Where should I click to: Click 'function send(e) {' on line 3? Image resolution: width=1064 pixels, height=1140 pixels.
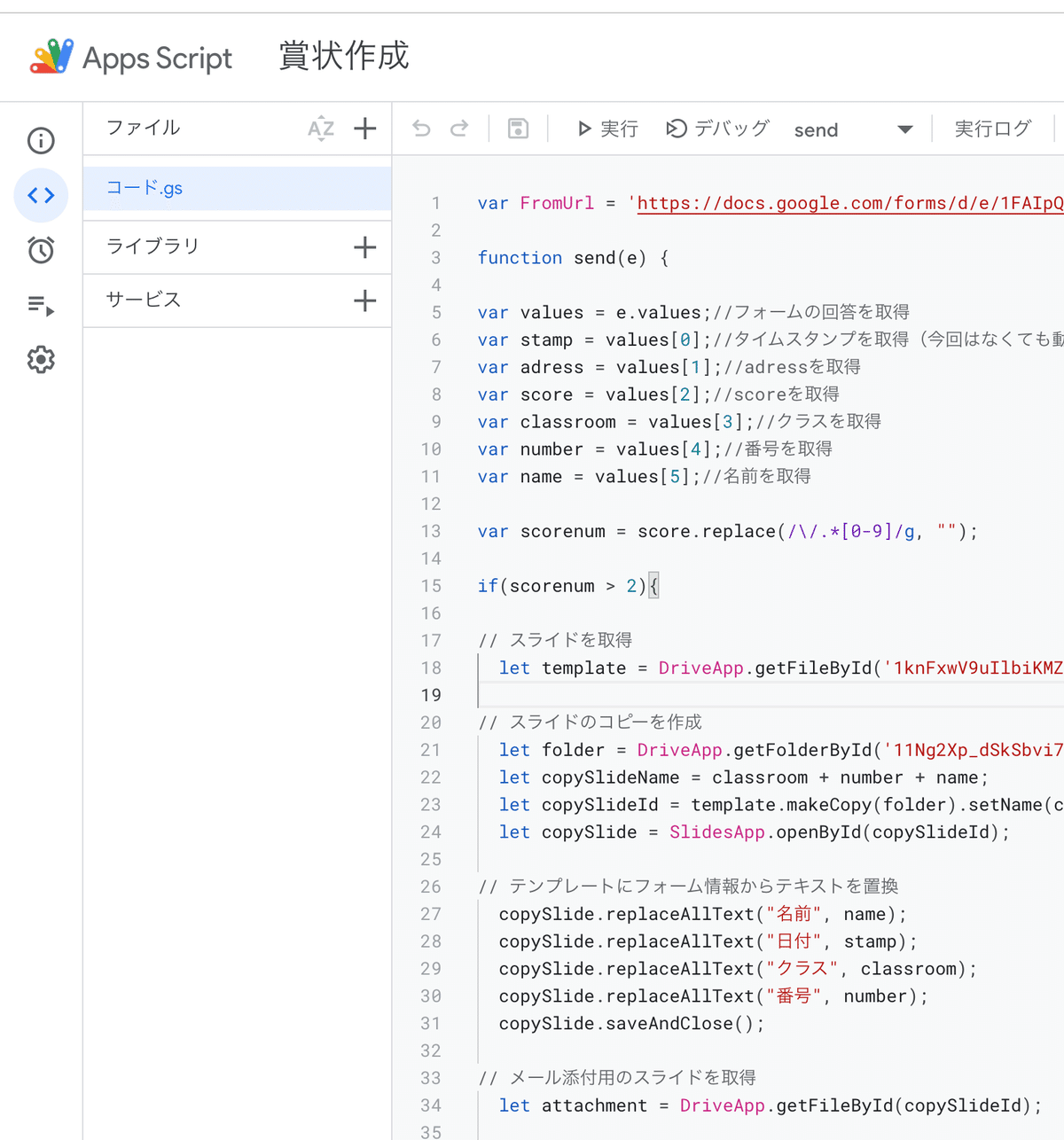[x=573, y=258]
